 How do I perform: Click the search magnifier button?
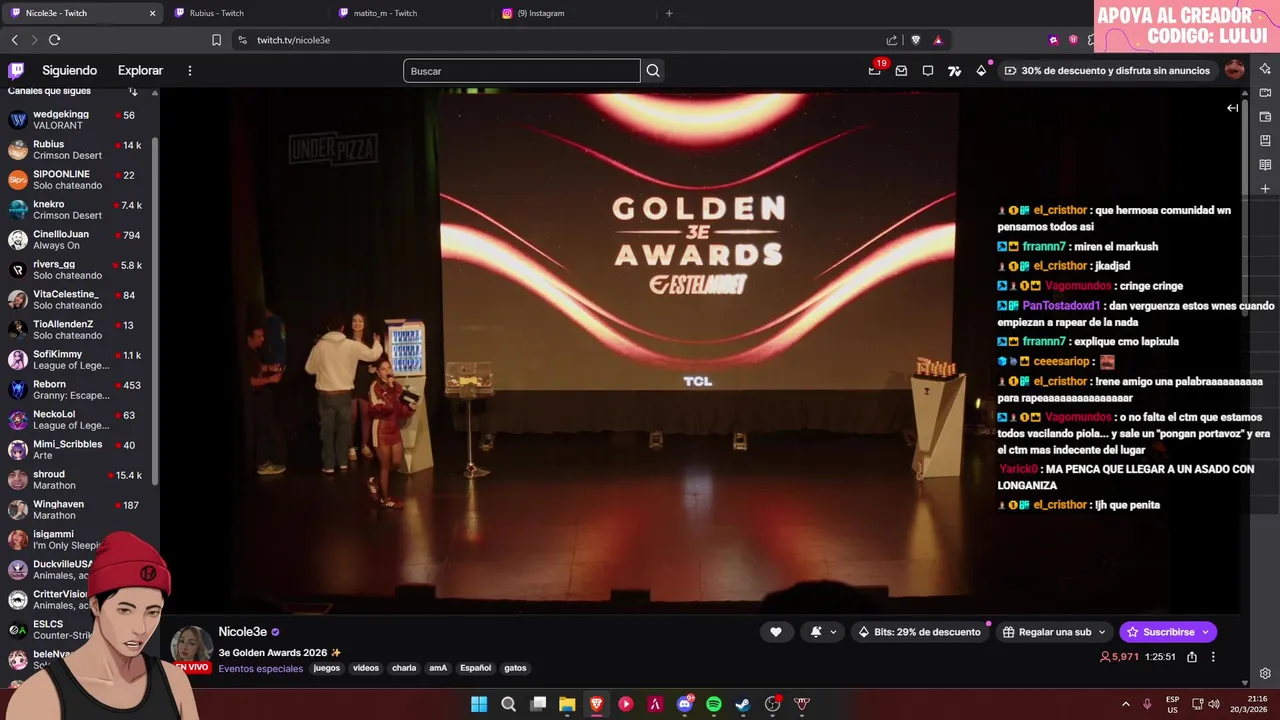point(653,71)
